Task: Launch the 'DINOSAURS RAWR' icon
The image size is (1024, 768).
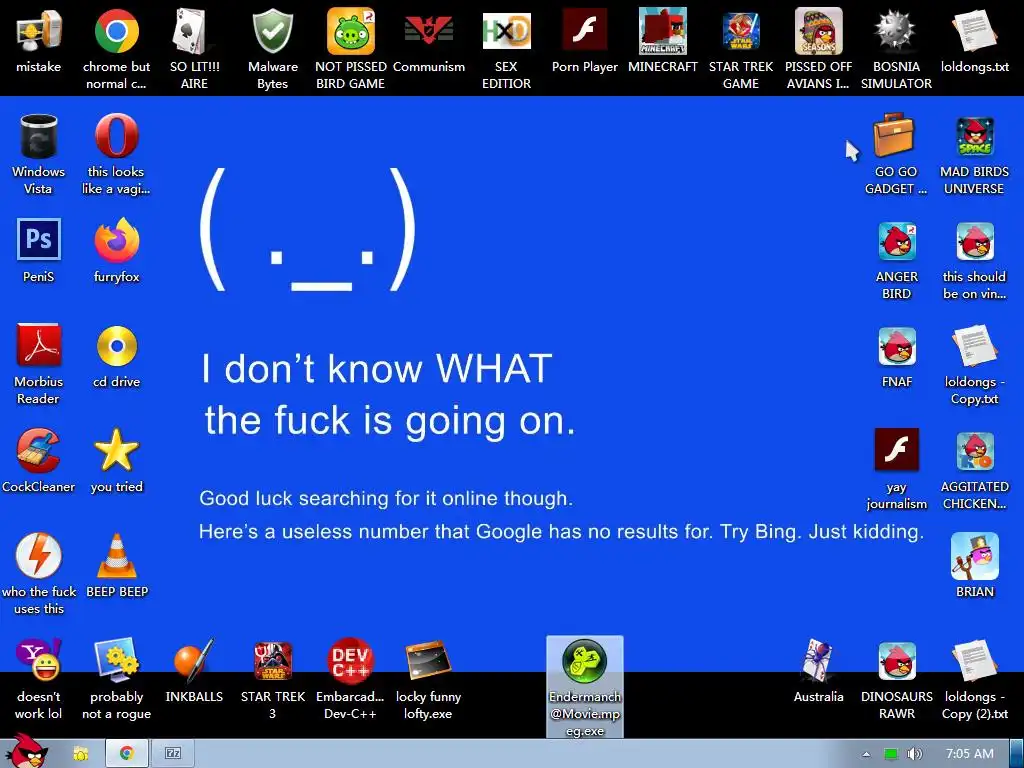Action: coord(897,680)
